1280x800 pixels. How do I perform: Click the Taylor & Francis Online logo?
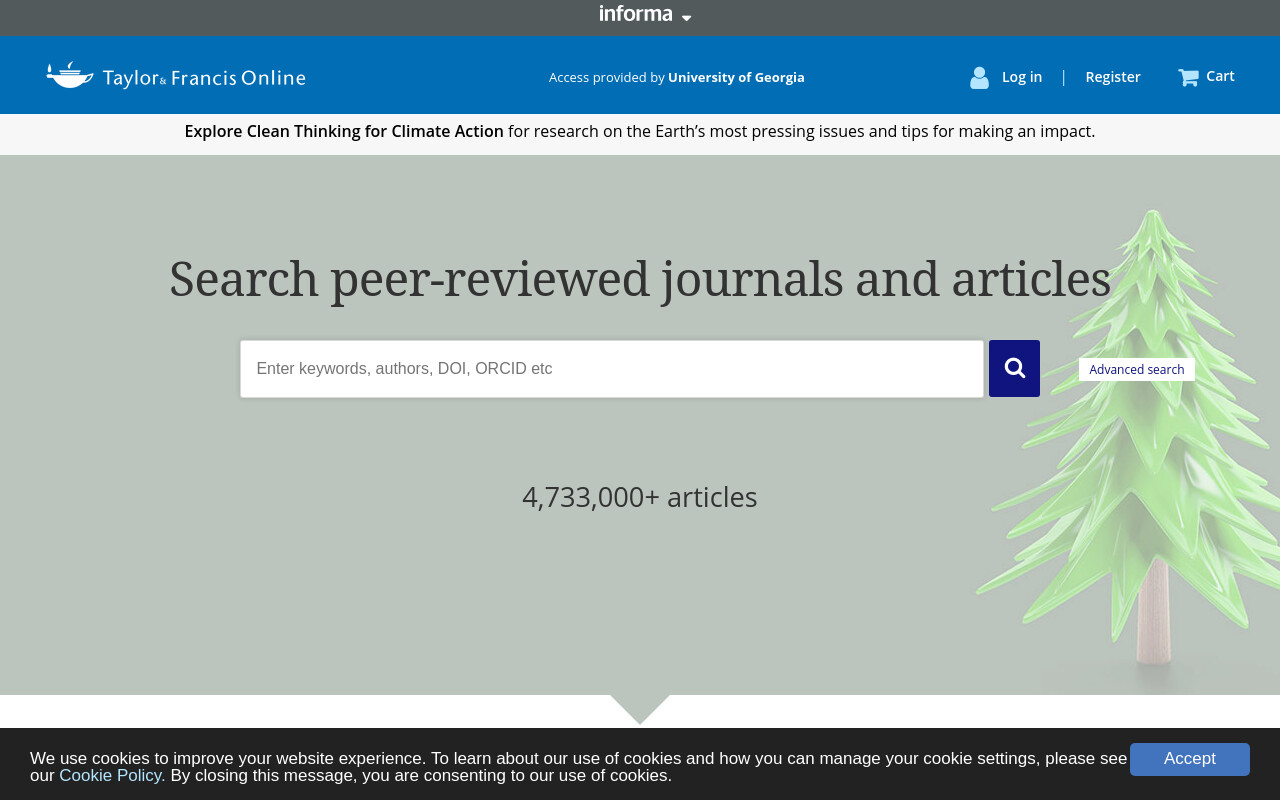[x=176, y=76]
